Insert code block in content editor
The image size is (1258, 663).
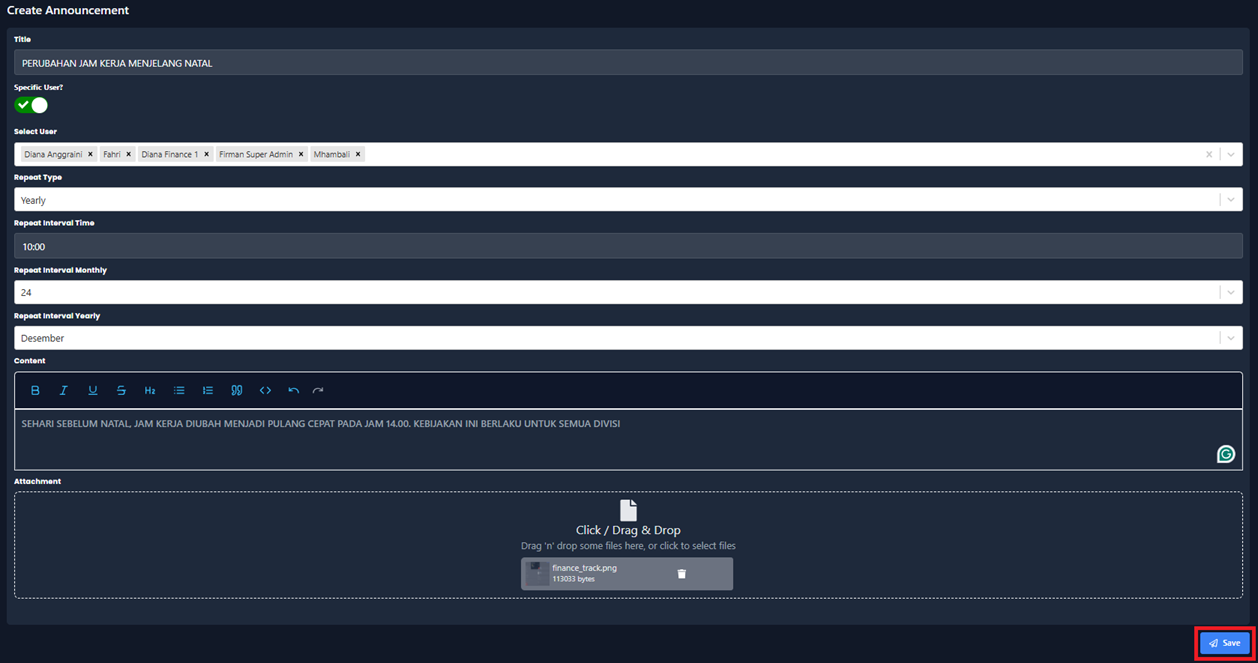(265, 390)
